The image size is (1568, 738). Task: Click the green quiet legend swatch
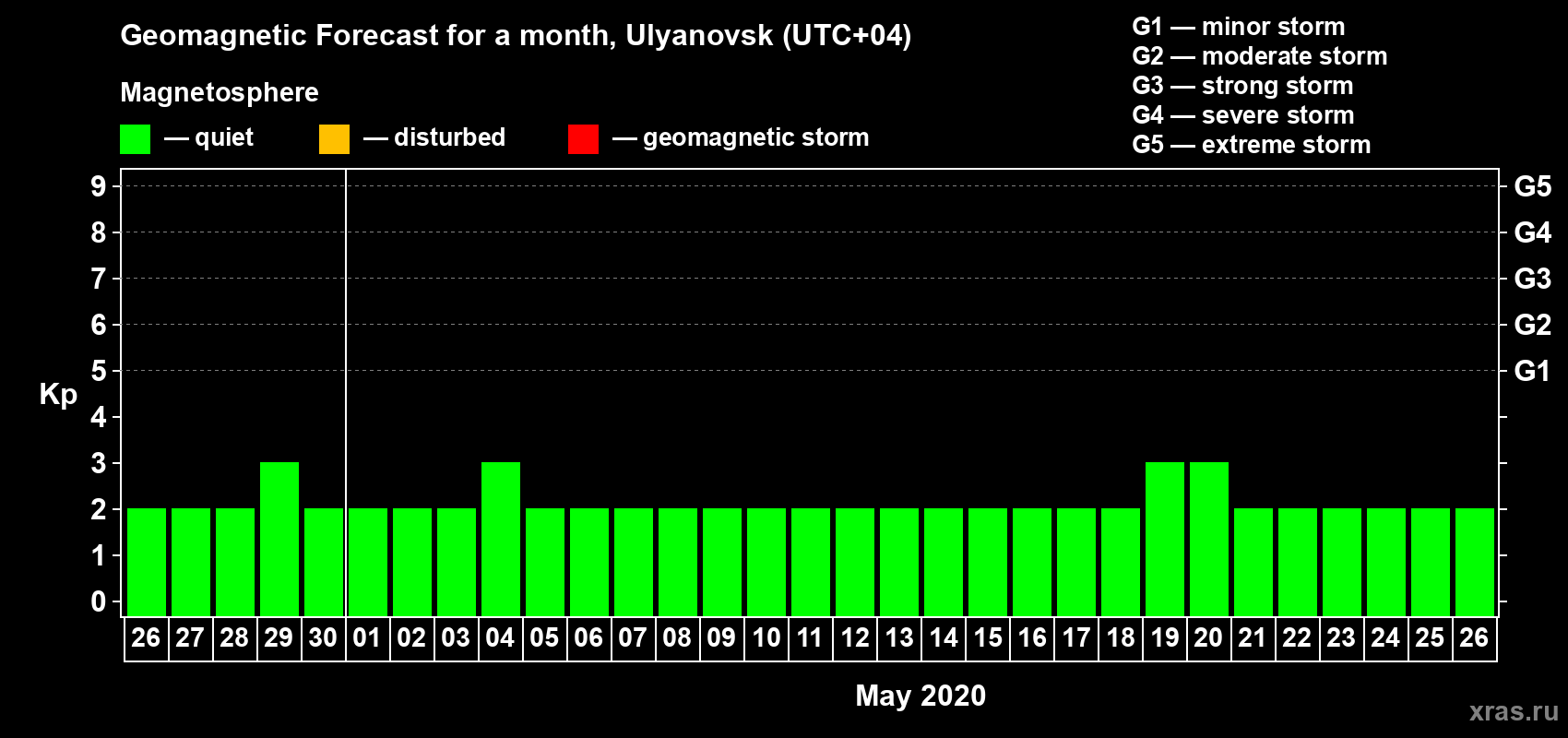[135, 139]
